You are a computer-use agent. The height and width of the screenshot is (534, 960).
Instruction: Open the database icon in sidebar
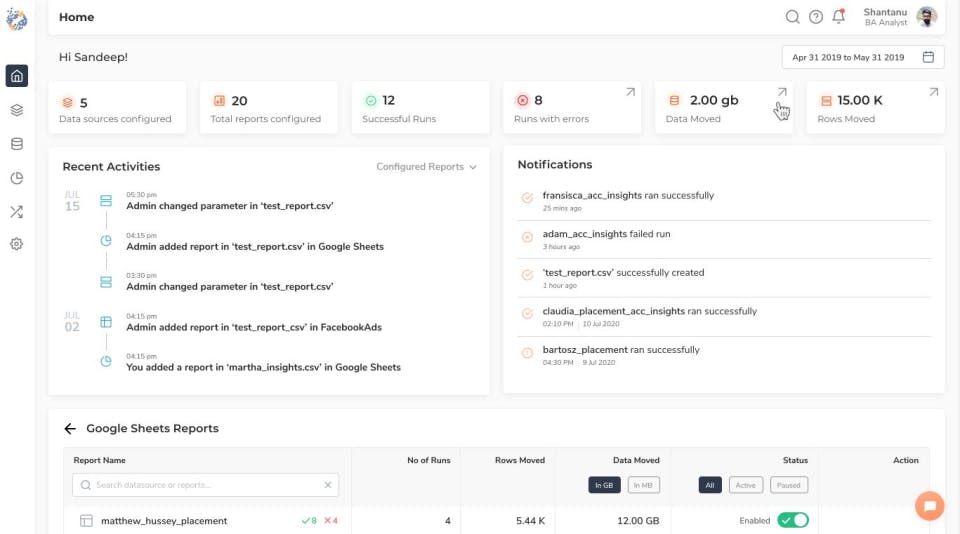[x=16, y=144]
